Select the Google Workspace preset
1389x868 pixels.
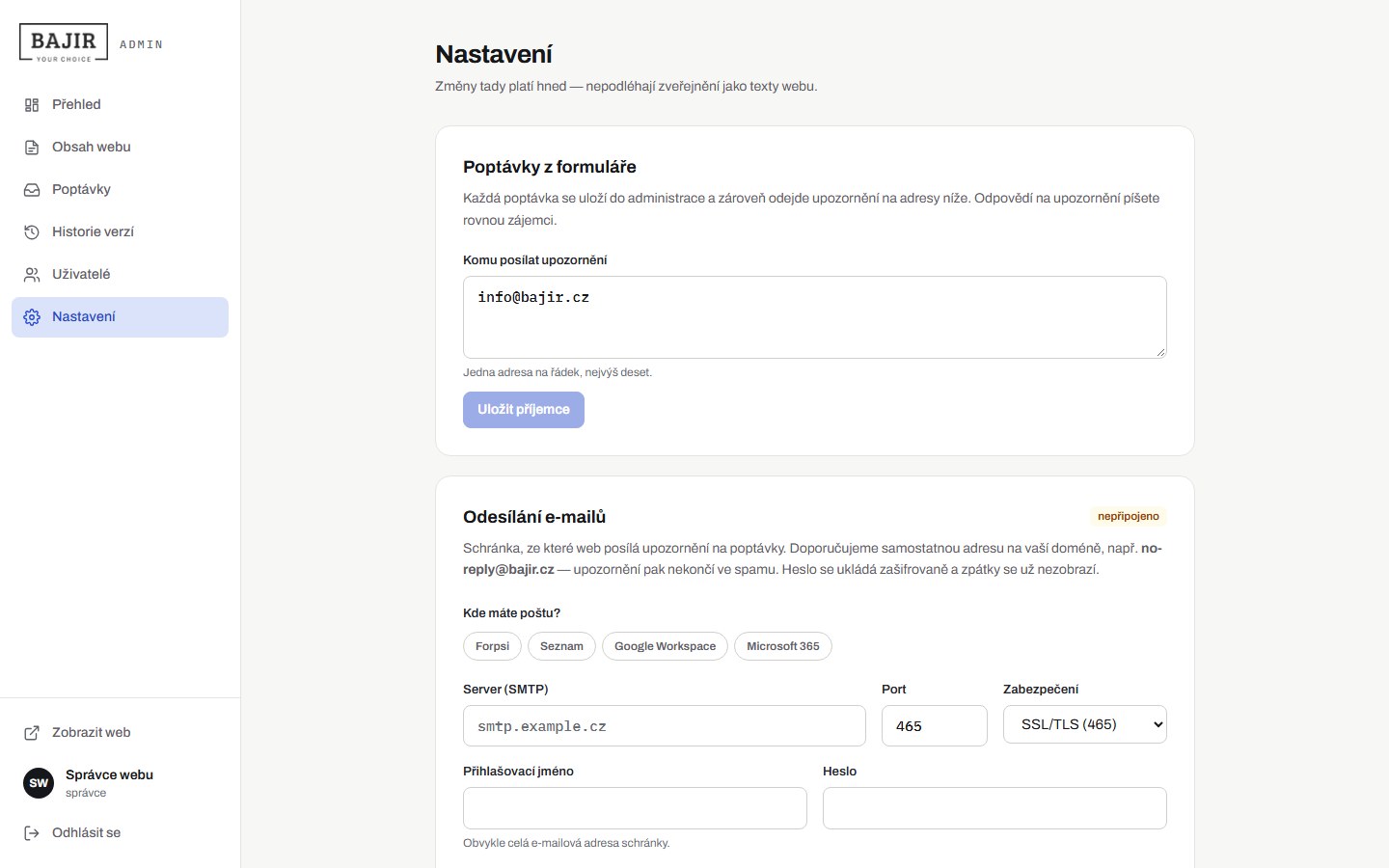[665, 646]
